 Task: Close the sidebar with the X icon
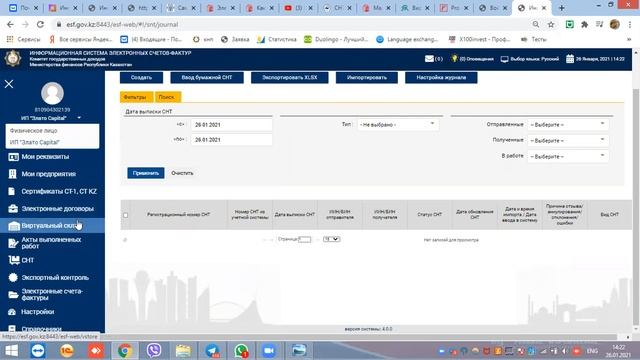(9, 84)
